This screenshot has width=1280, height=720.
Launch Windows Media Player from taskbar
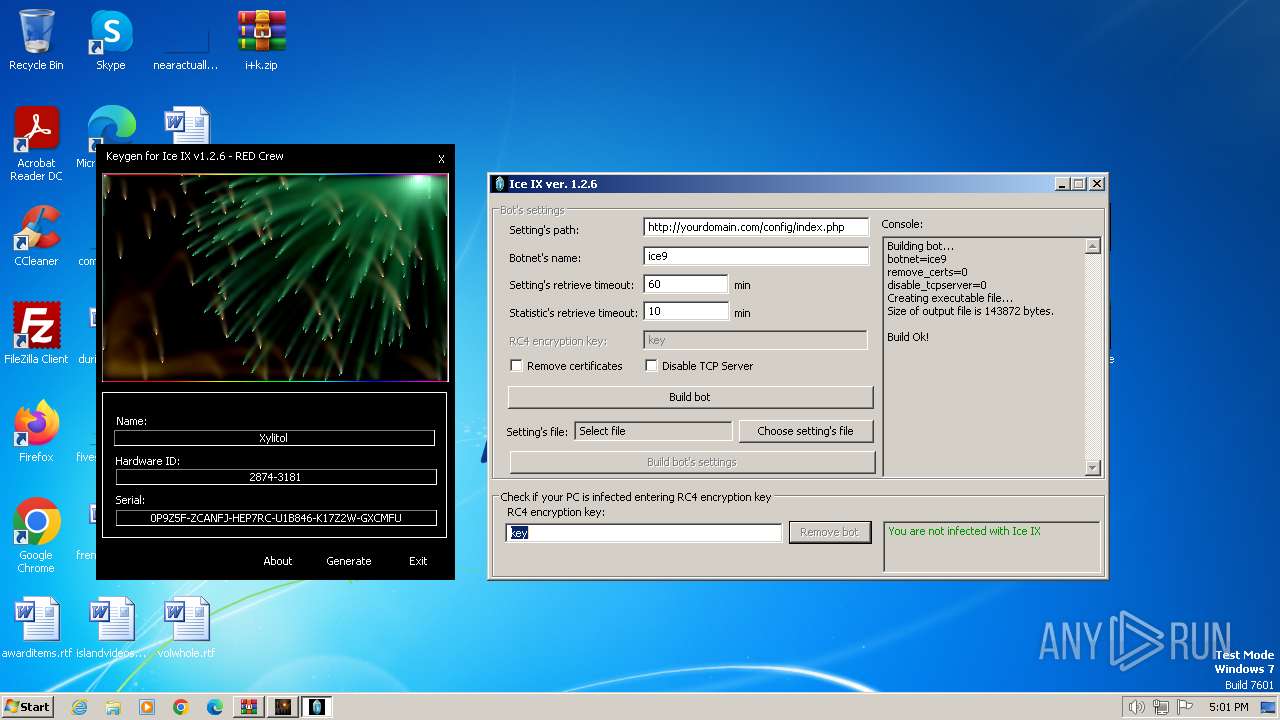[147, 707]
